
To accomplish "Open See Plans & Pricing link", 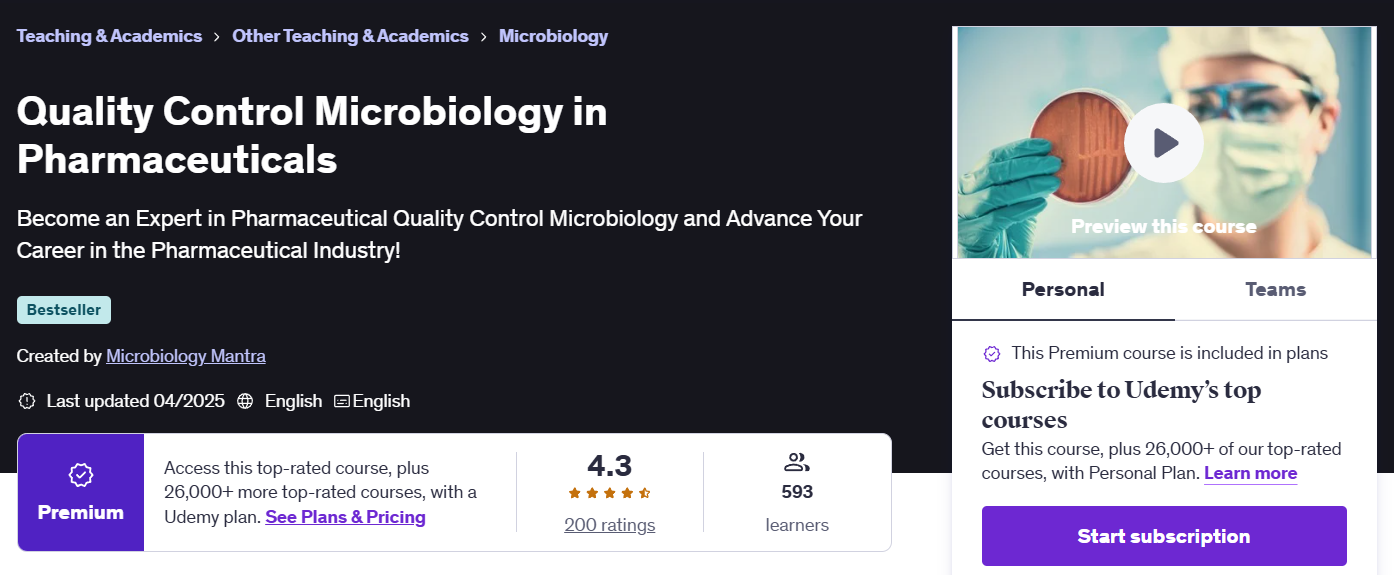I will point(345,517).
